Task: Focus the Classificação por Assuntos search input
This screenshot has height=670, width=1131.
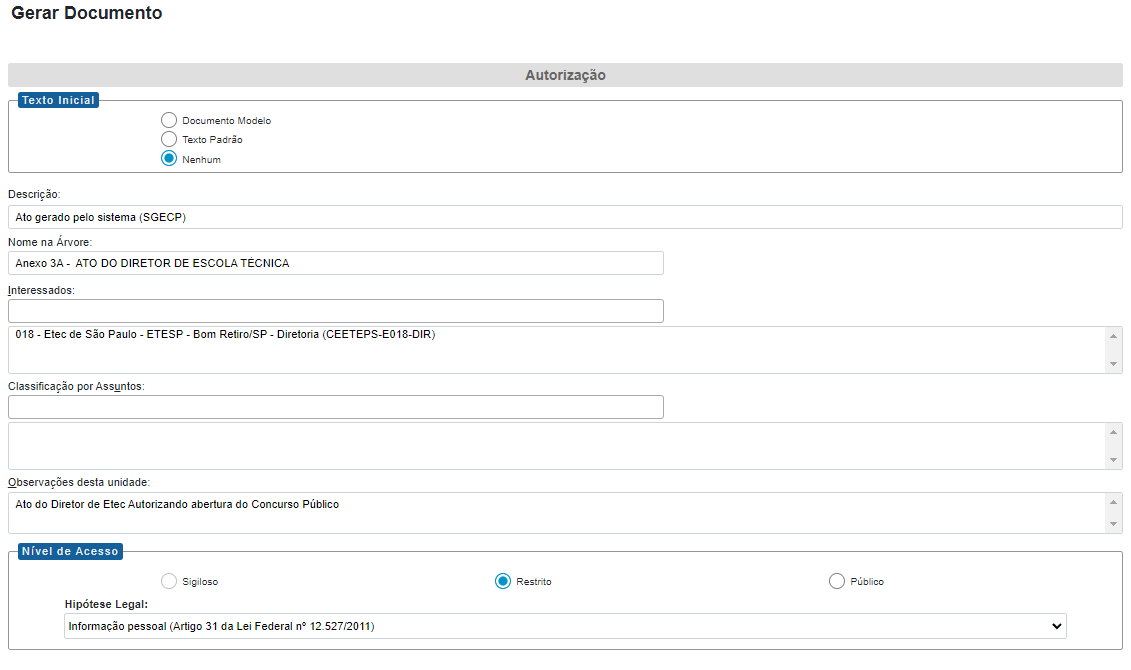Action: click(336, 407)
